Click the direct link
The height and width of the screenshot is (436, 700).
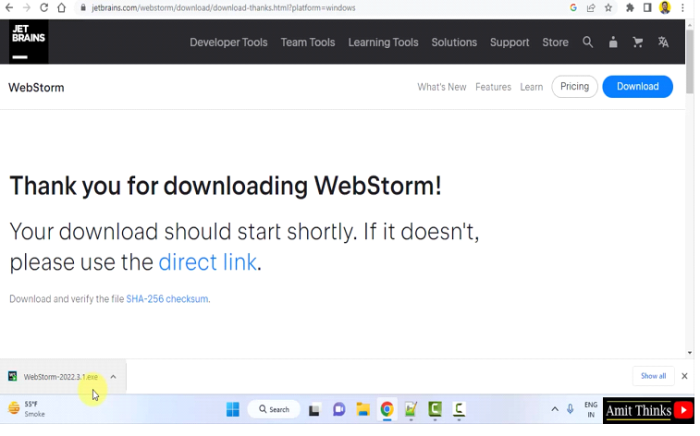click(x=208, y=262)
